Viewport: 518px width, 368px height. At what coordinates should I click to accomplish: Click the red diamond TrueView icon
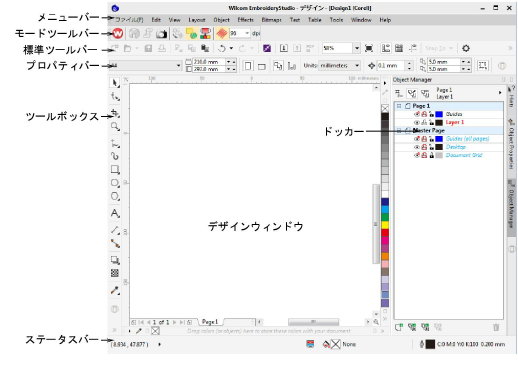pyautogui.click(x=222, y=33)
